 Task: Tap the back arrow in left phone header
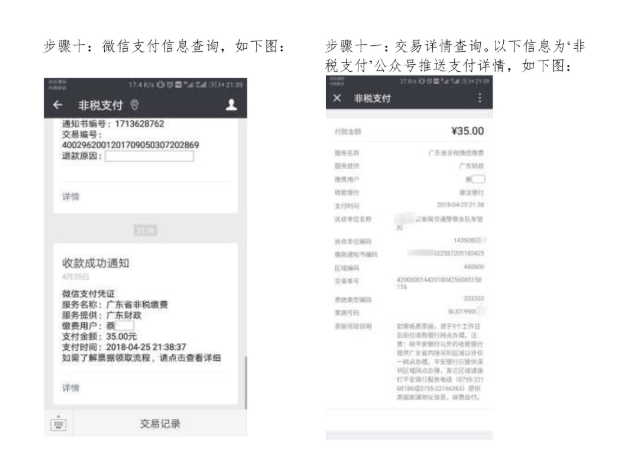click(58, 105)
